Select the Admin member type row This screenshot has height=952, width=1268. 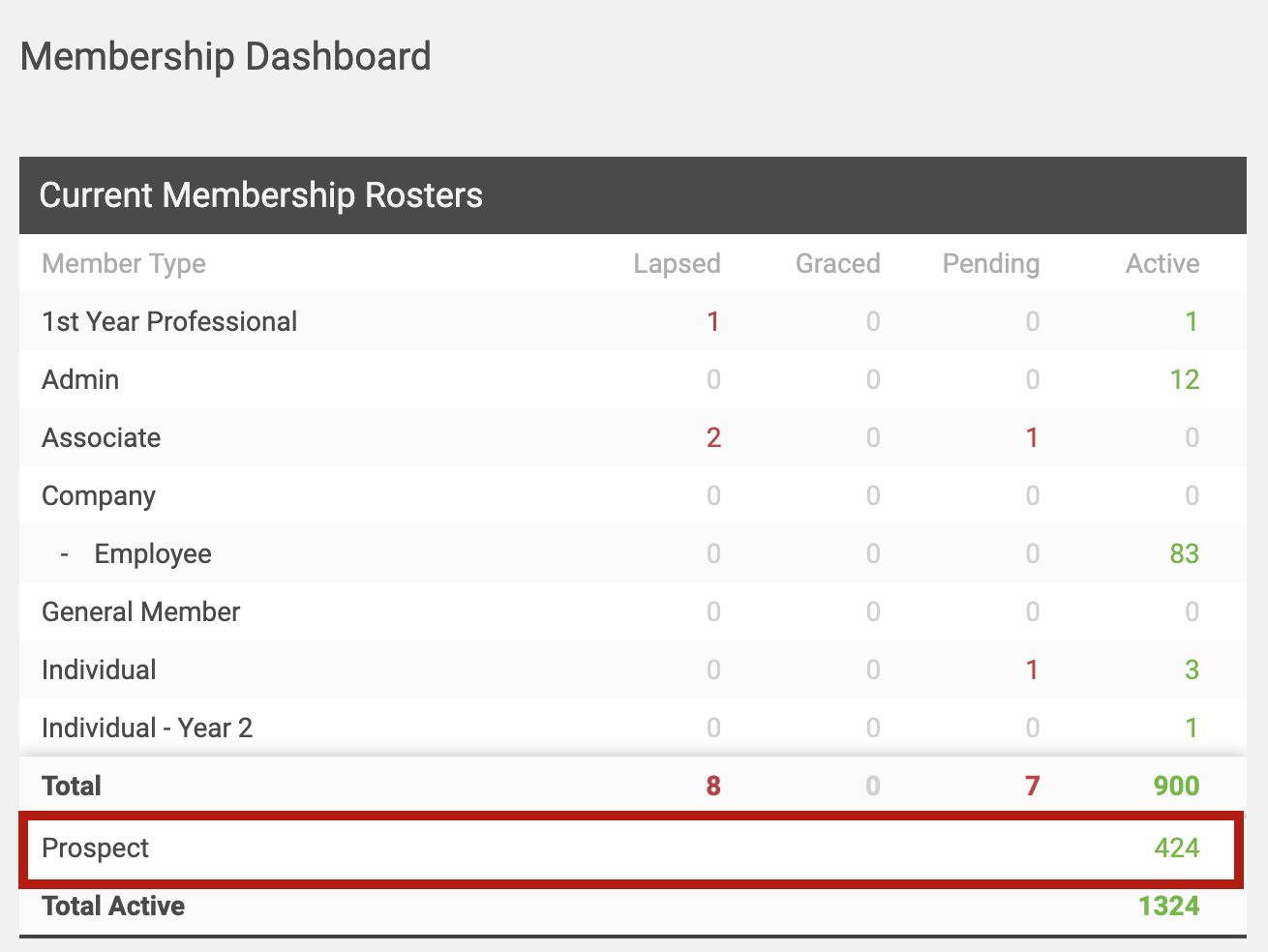(x=80, y=379)
